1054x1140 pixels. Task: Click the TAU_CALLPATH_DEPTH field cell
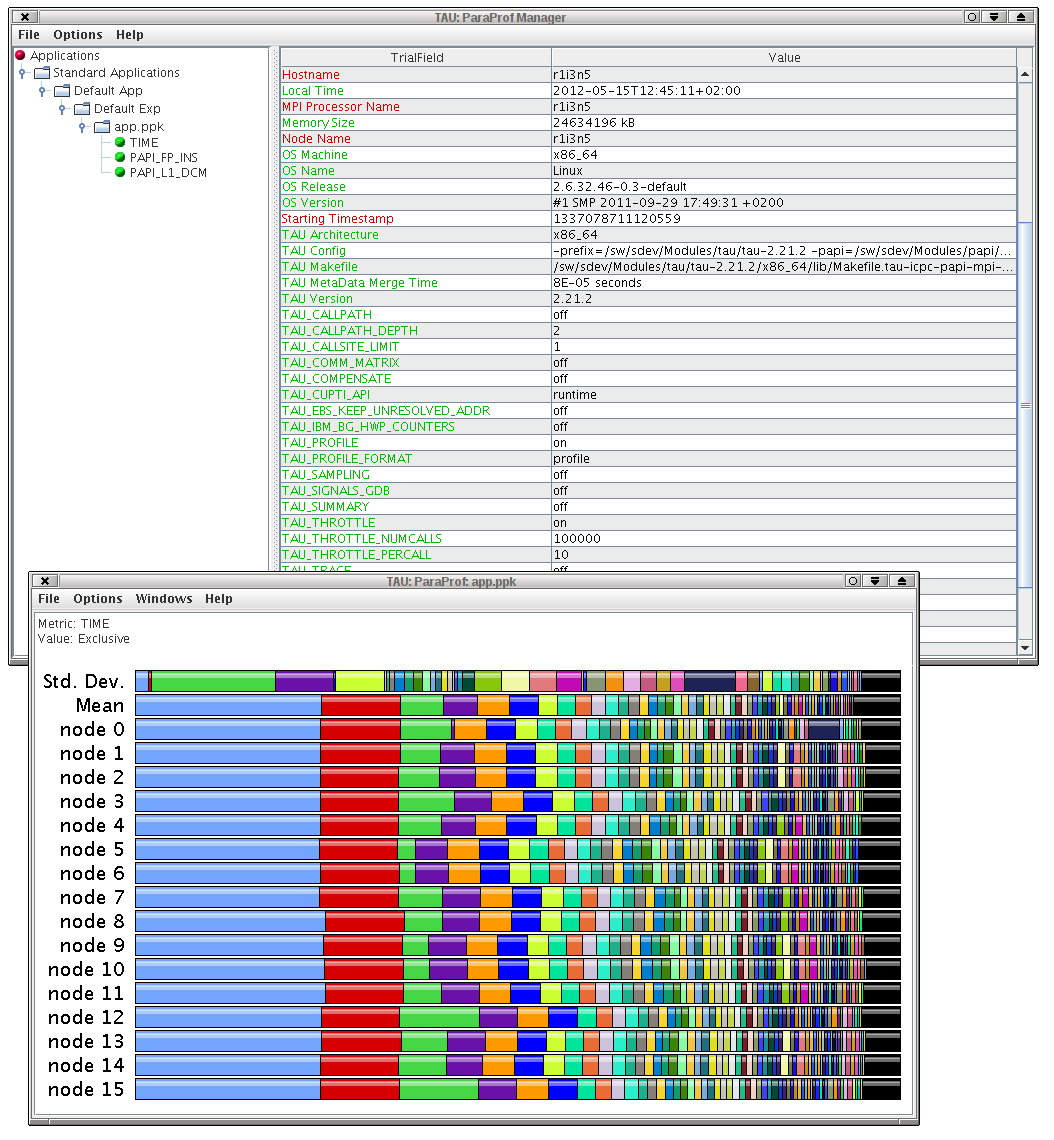(416, 330)
